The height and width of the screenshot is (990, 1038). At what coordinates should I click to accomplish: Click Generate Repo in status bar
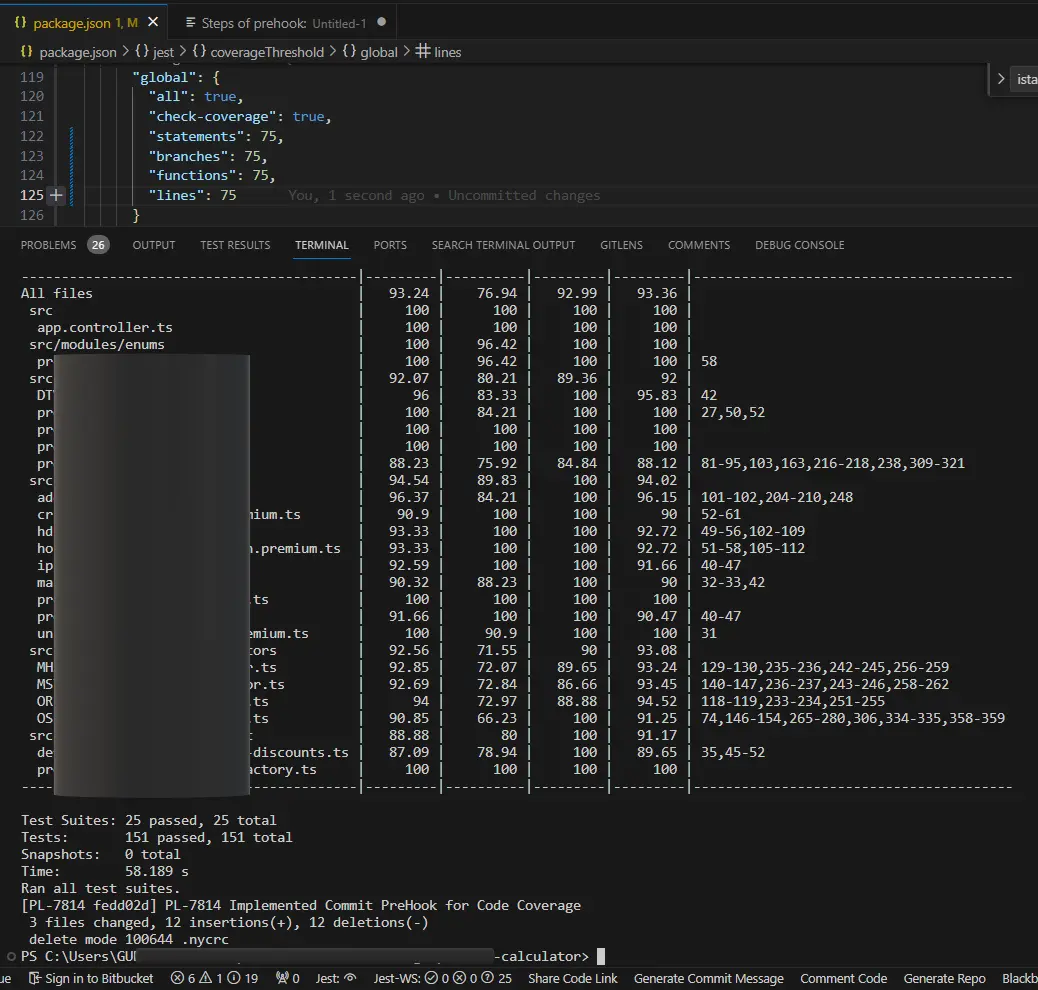pos(944,979)
